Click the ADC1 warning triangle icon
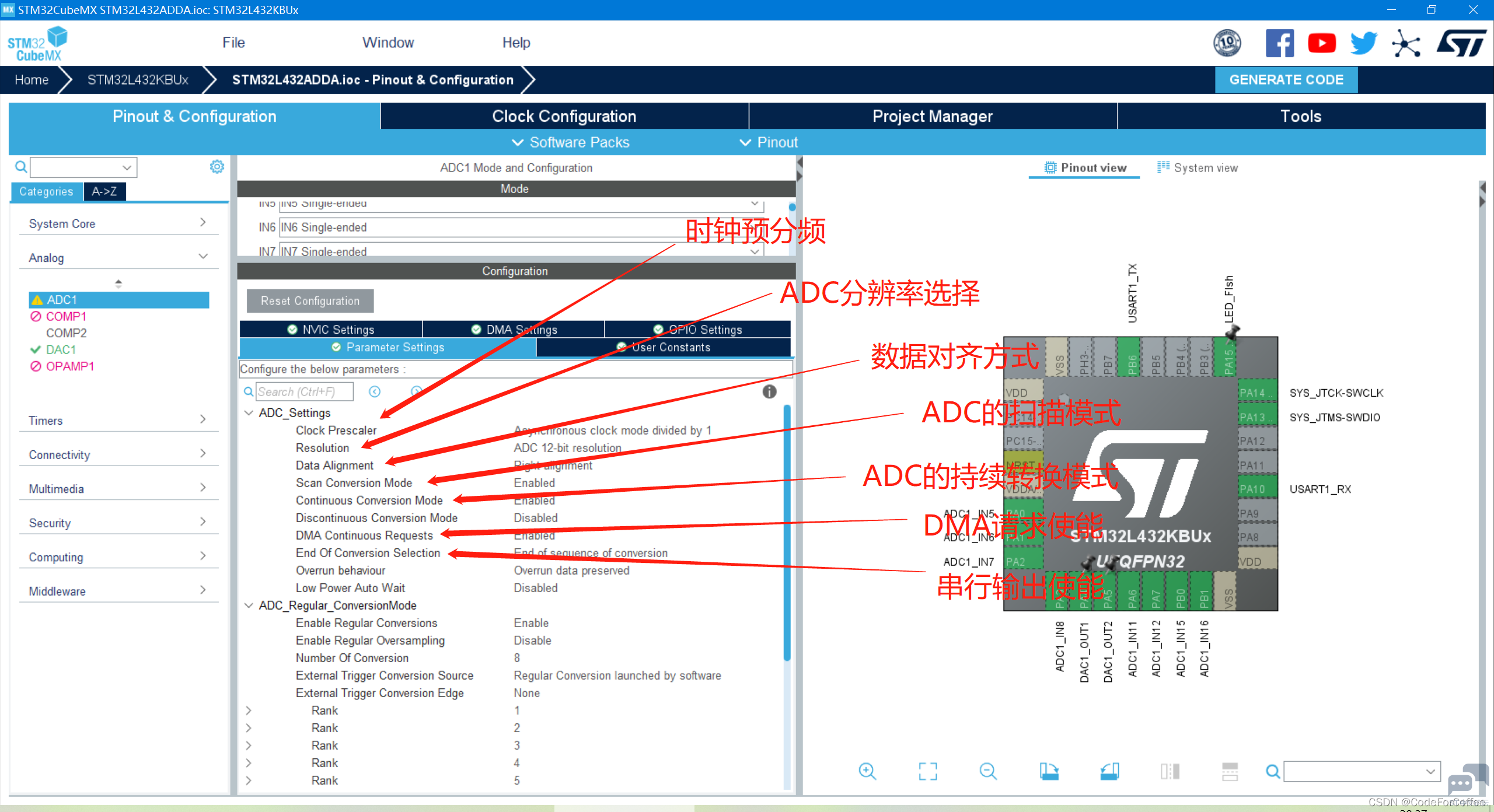The width and height of the screenshot is (1494, 812). (37, 300)
